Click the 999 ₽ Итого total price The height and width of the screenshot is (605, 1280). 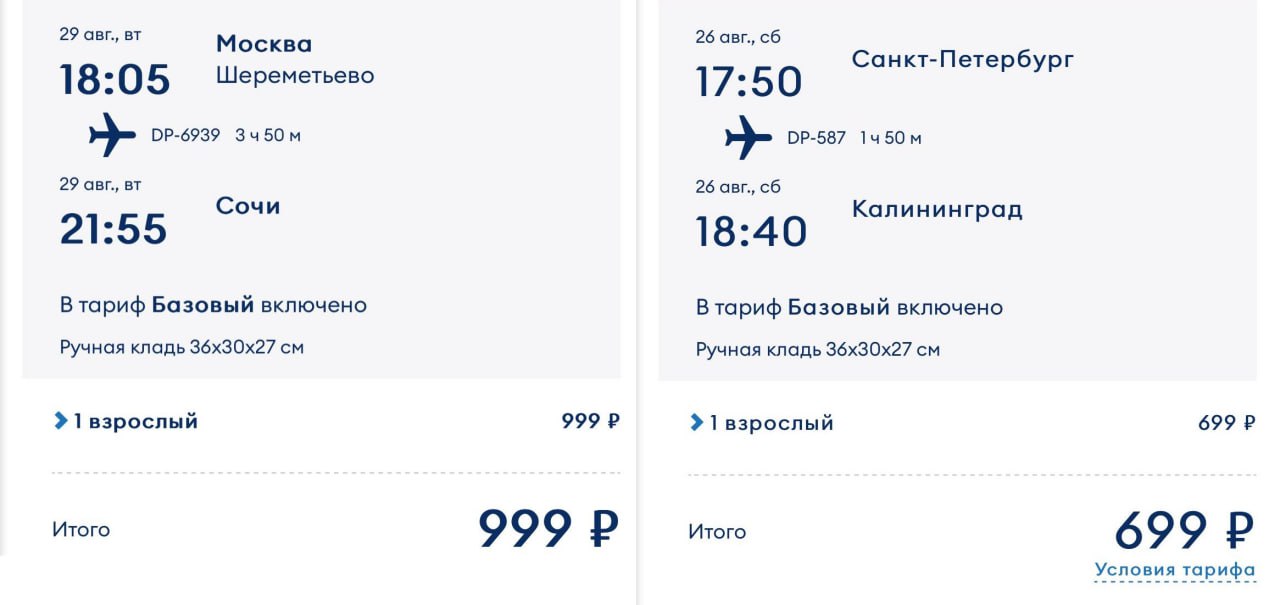[x=548, y=528]
